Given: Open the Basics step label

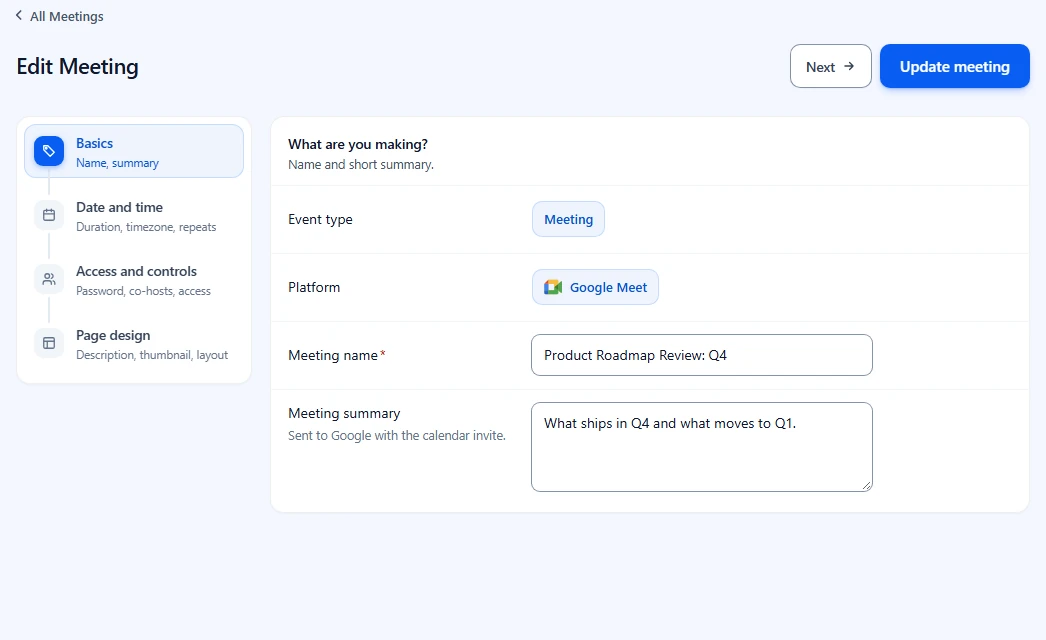Looking at the screenshot, I should 94,143.
